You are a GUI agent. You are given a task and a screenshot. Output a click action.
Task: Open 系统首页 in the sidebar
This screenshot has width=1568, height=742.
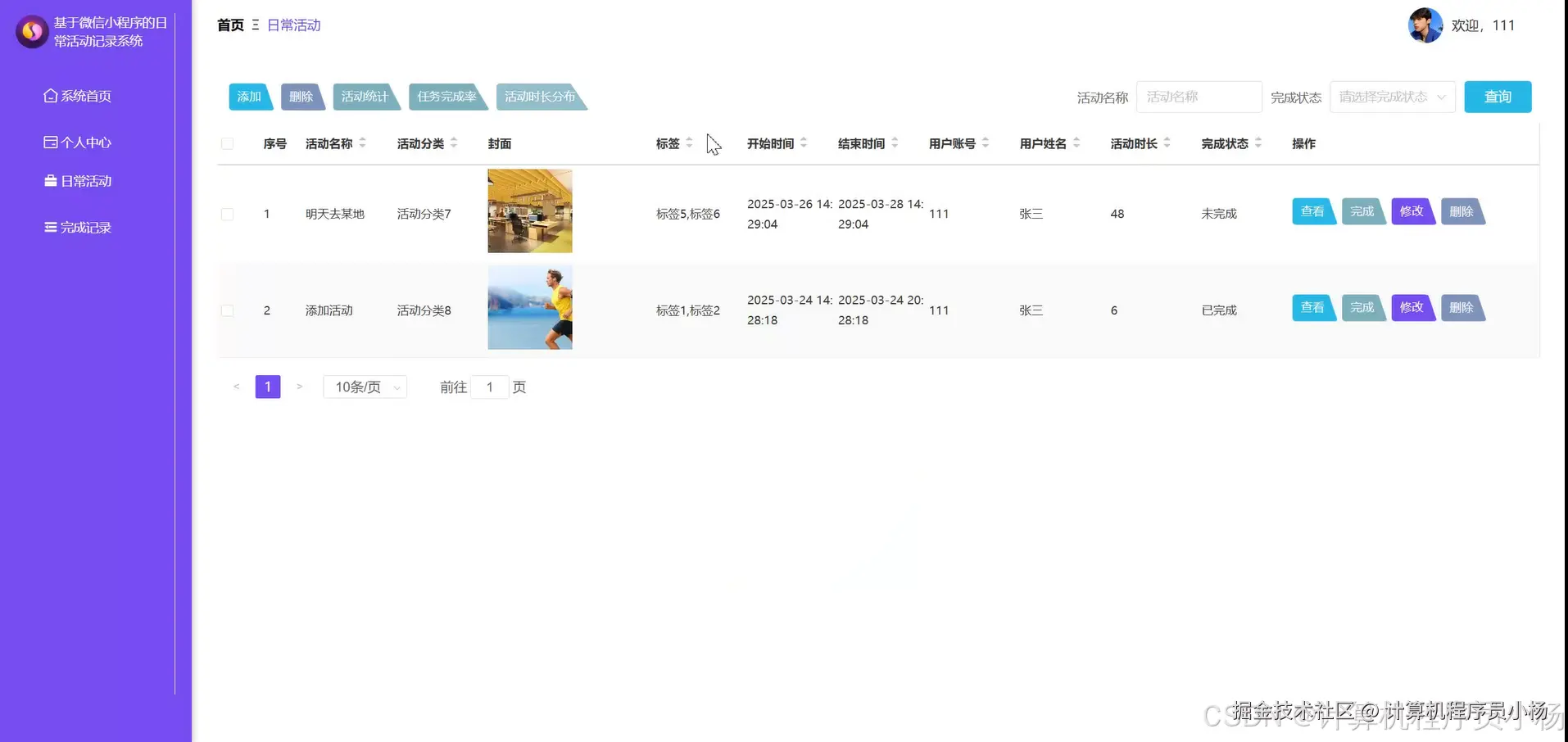[x=78, y=96]
